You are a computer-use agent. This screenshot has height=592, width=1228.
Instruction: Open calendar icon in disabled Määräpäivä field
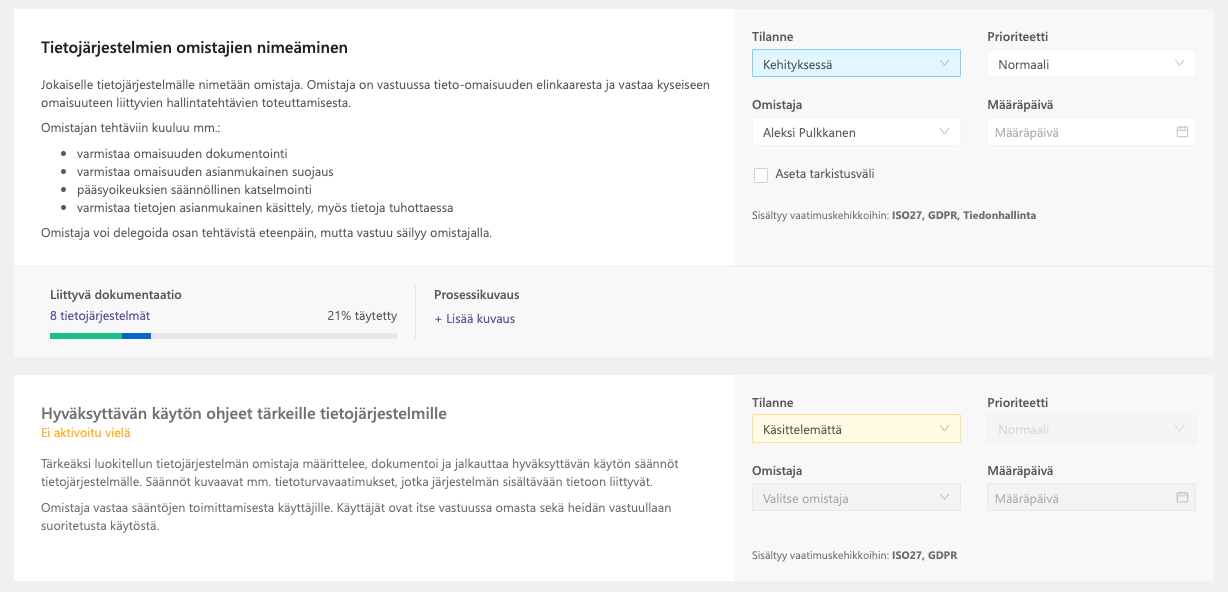point(1181,497)
